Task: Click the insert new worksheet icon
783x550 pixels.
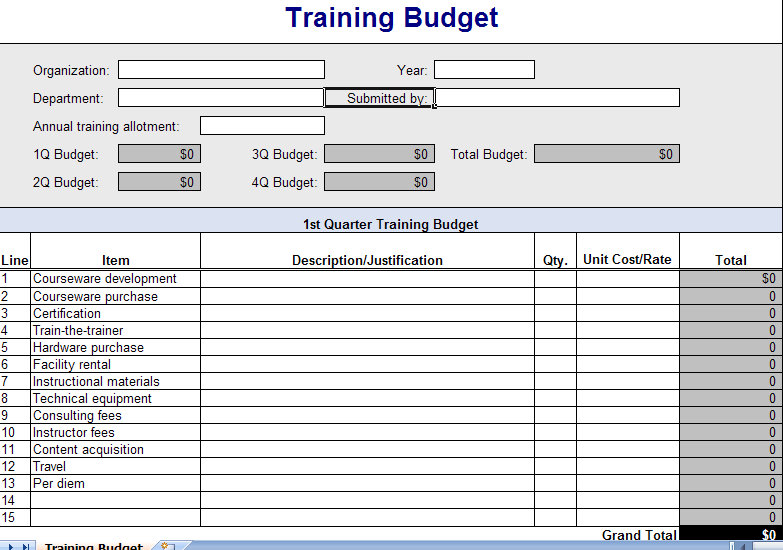Action: pos(168,547)
